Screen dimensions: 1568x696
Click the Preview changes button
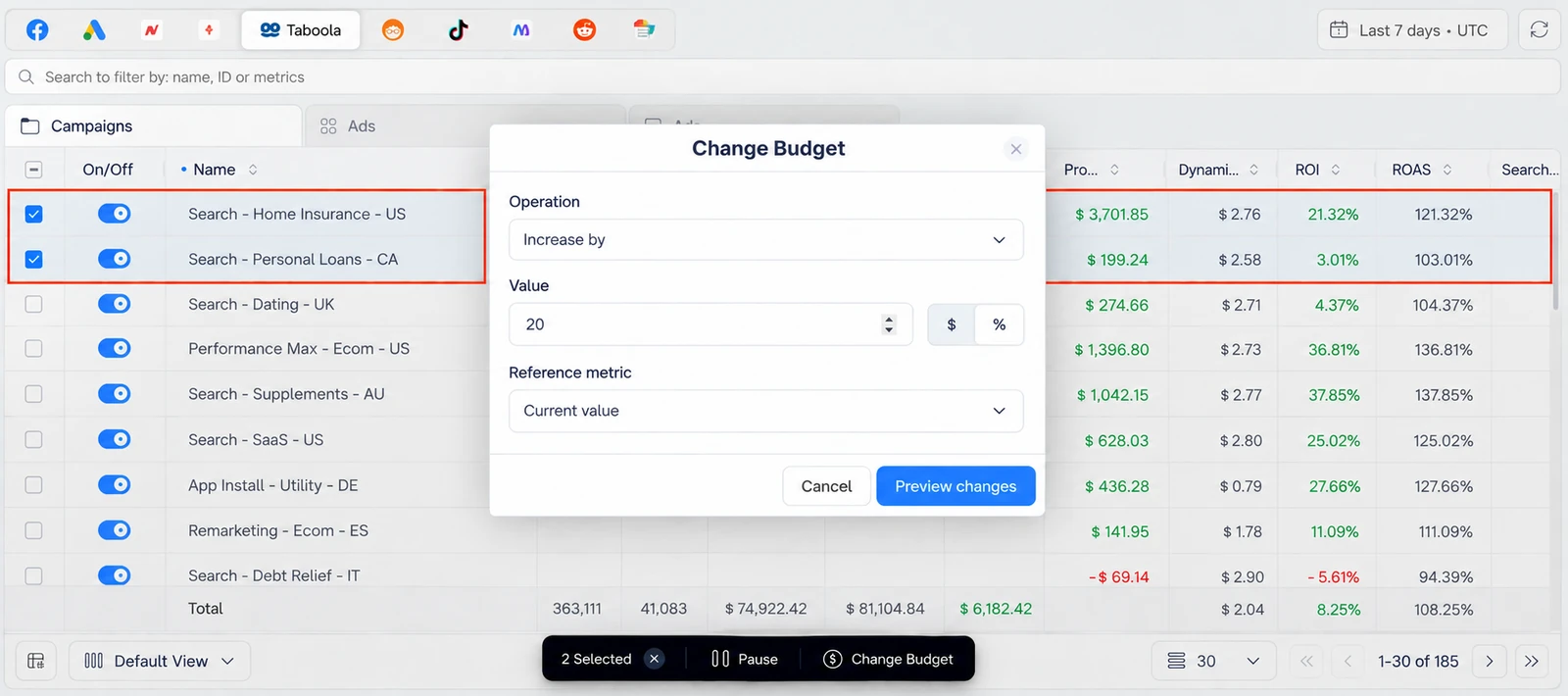955,486
